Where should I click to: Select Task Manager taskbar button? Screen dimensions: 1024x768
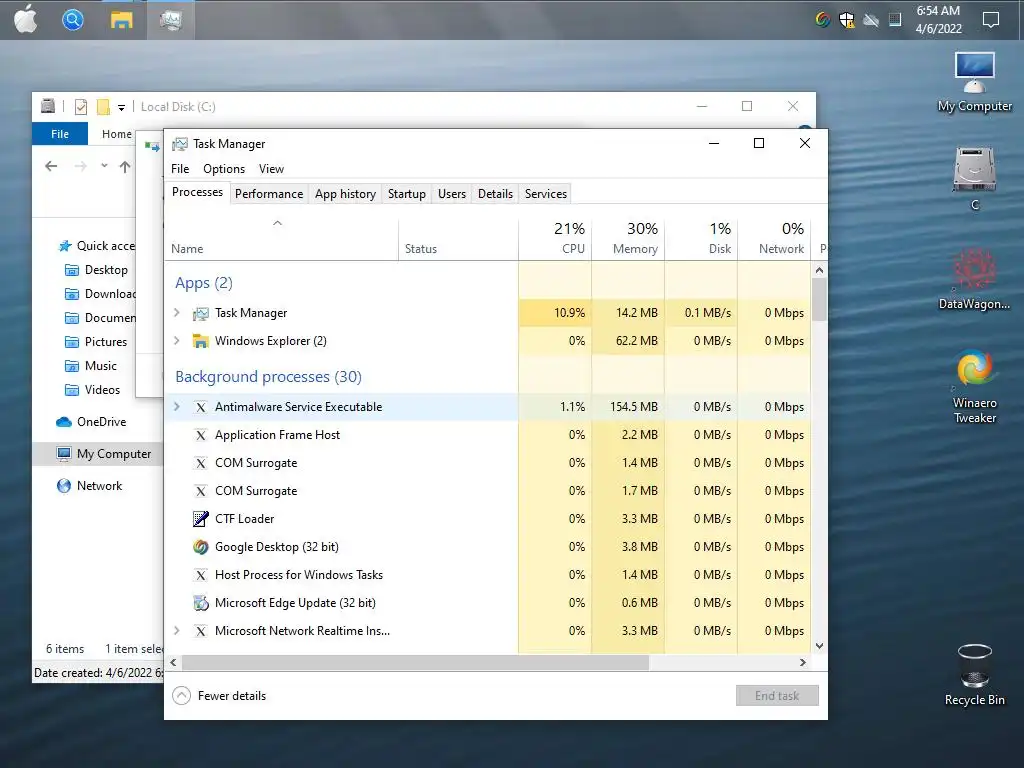[170, 20]
